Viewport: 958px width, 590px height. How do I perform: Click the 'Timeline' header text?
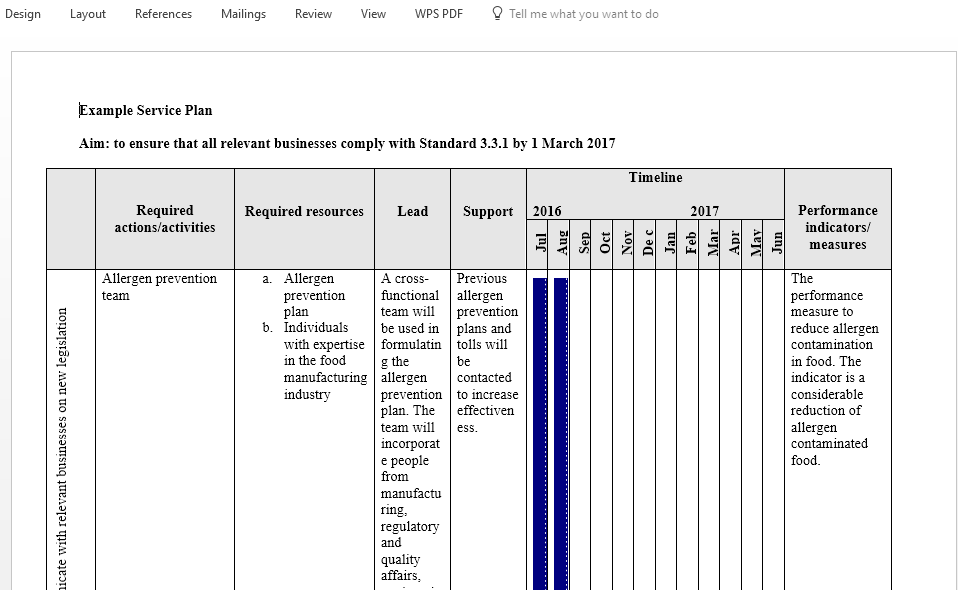tap(656, 178)
